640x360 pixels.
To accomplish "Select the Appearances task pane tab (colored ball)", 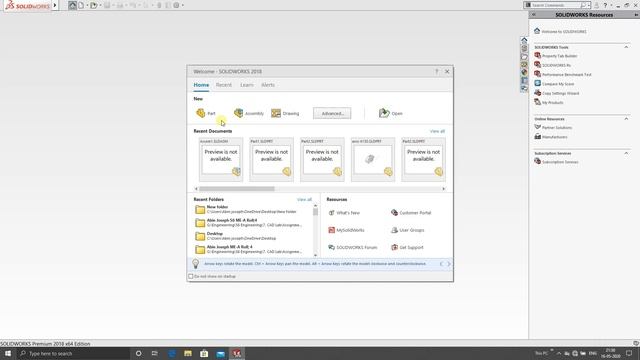I will click(524, 72).
